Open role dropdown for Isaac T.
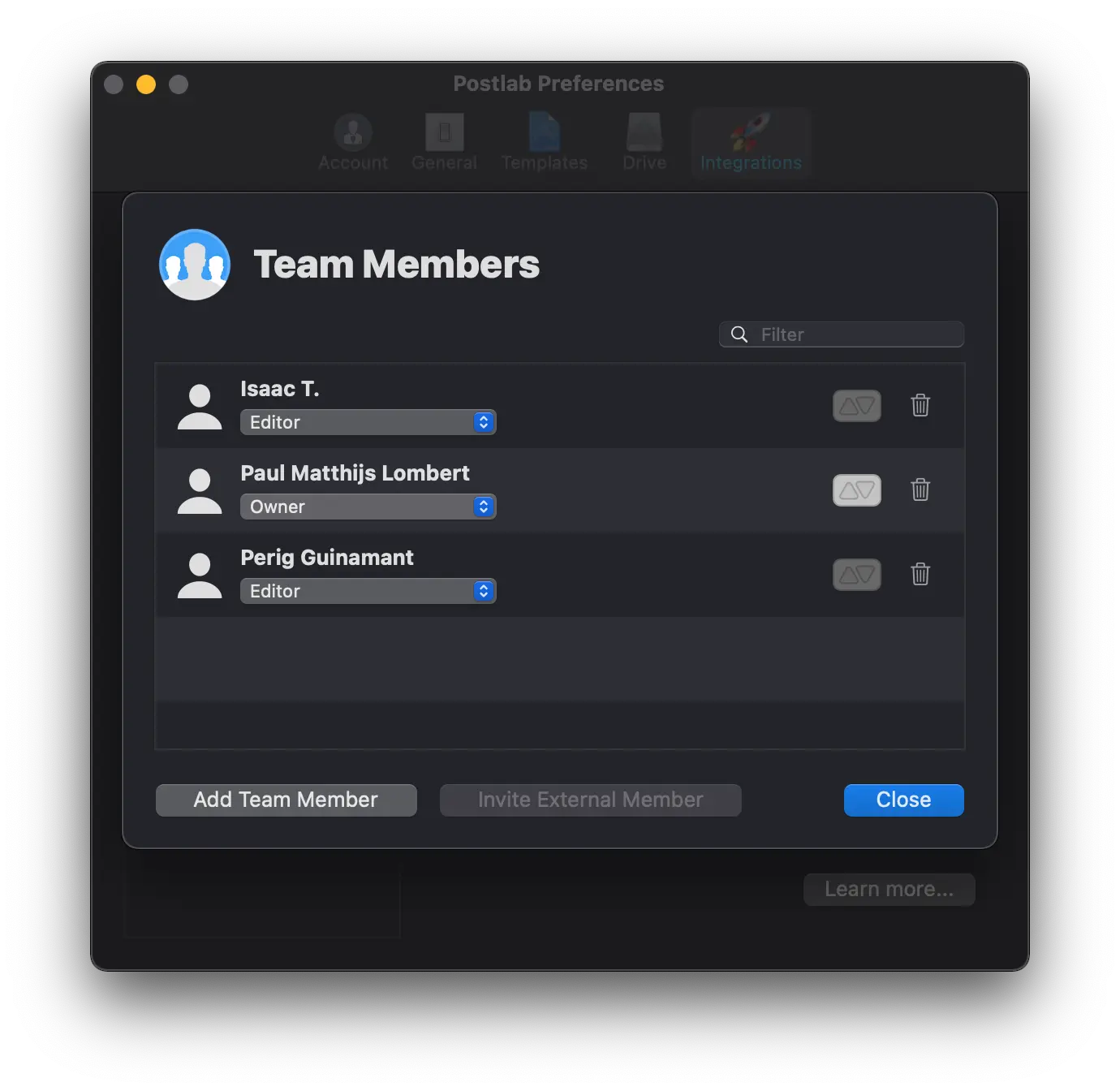Viewport: 1120px width, 1091px height. 368,422
